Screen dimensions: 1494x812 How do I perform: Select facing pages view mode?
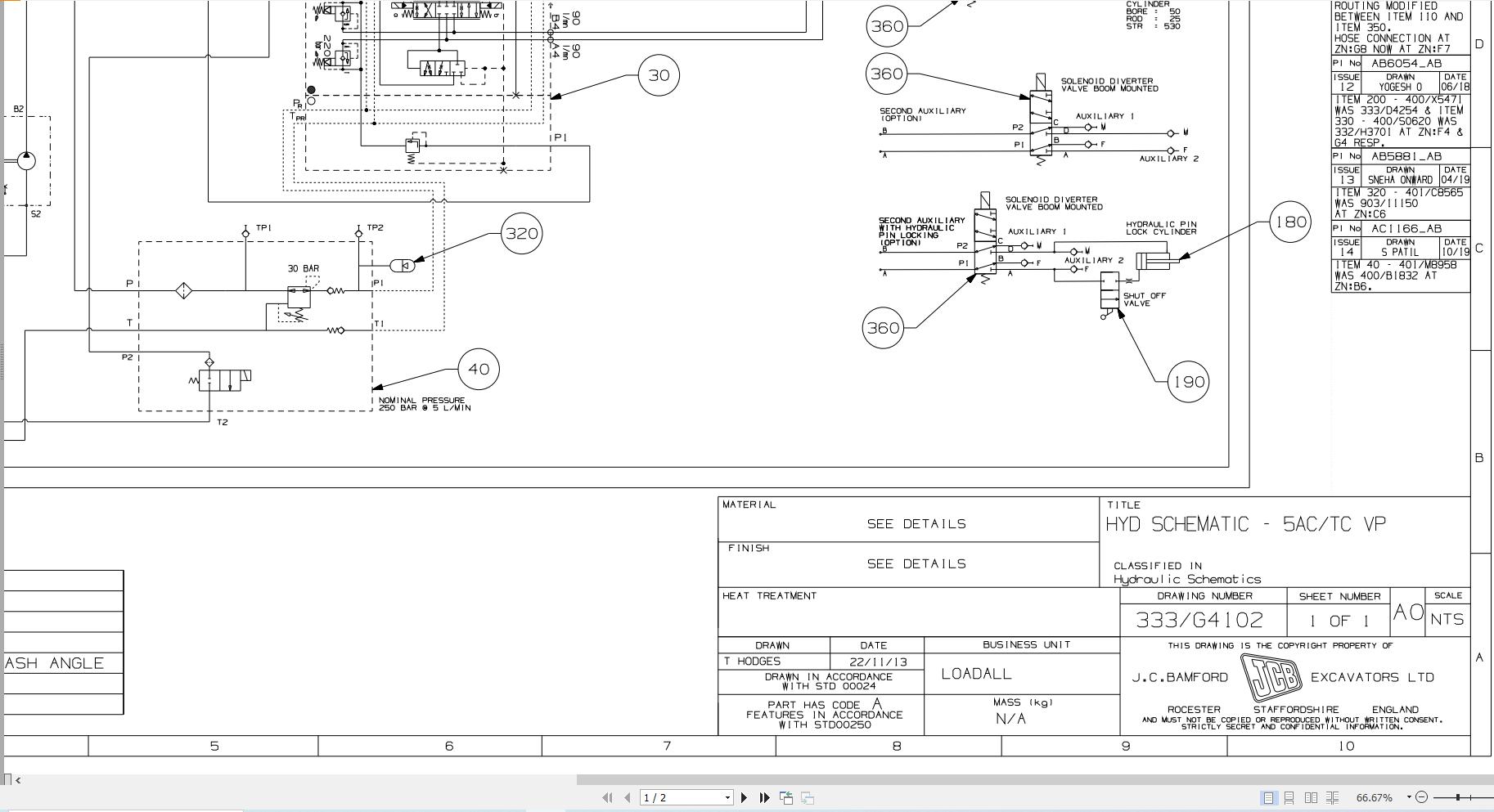1311,797
